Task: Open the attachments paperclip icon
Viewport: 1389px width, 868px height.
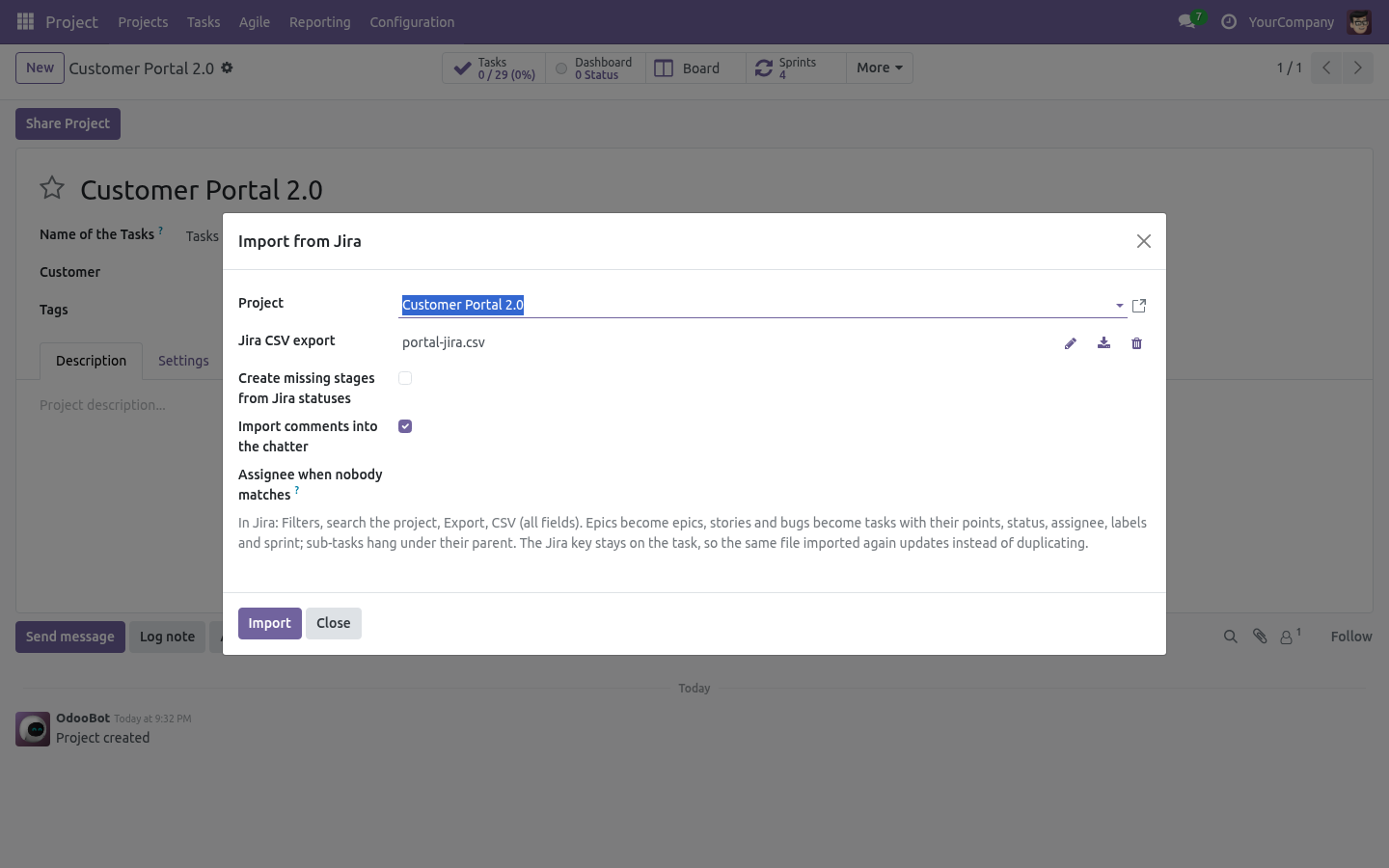Action: 1260,637
